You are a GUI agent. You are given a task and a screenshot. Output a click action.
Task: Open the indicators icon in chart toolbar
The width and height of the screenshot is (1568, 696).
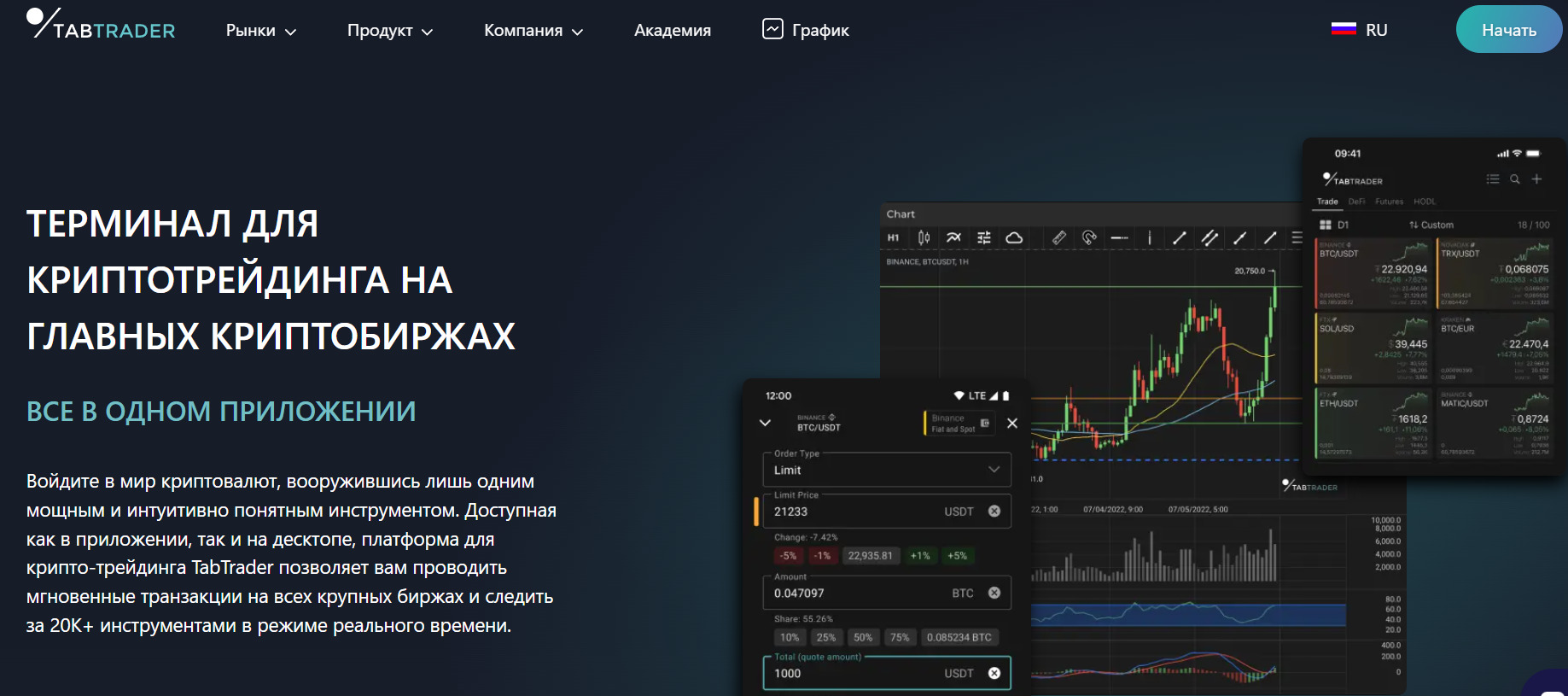click(x=953, y=238)
